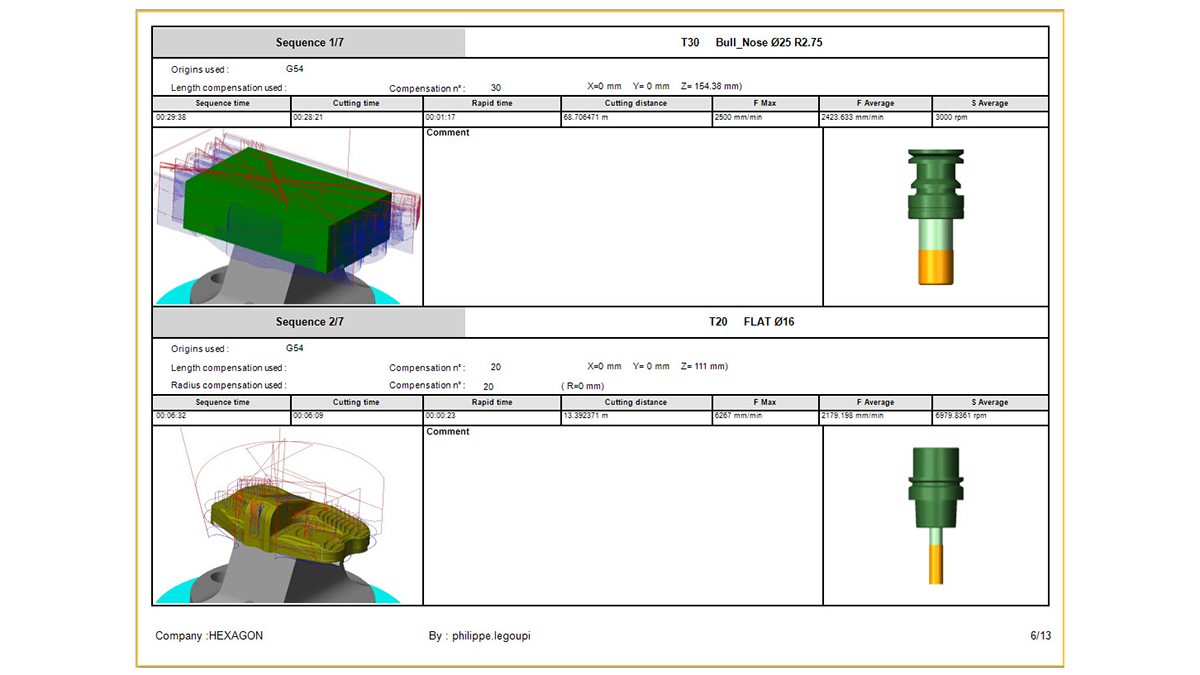The width and height of the screenshot is (1200, 675).
Task: Click the Radius compensation used label
Action: click(x=228, y=385)
